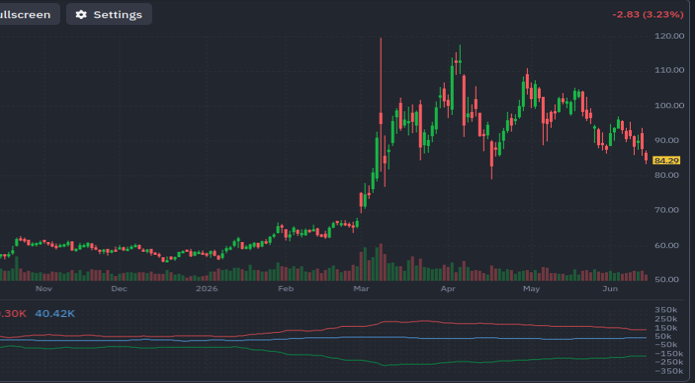
Task: Select the blue 40.42K indicator value
Action: pyautogui.click(x=55, y=314)
